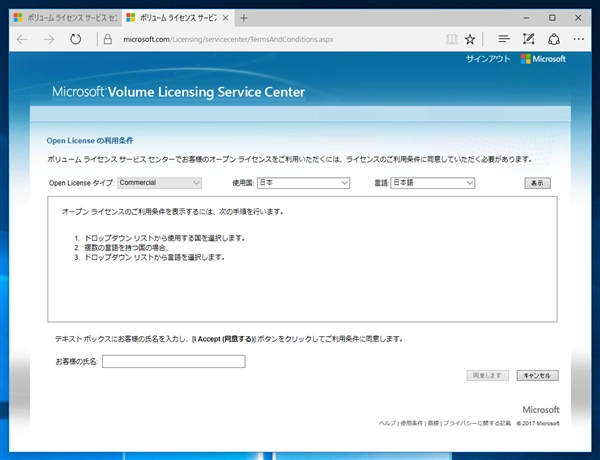
Task: Click list item 3 about 言語を選択します
Action: [154, 258]
